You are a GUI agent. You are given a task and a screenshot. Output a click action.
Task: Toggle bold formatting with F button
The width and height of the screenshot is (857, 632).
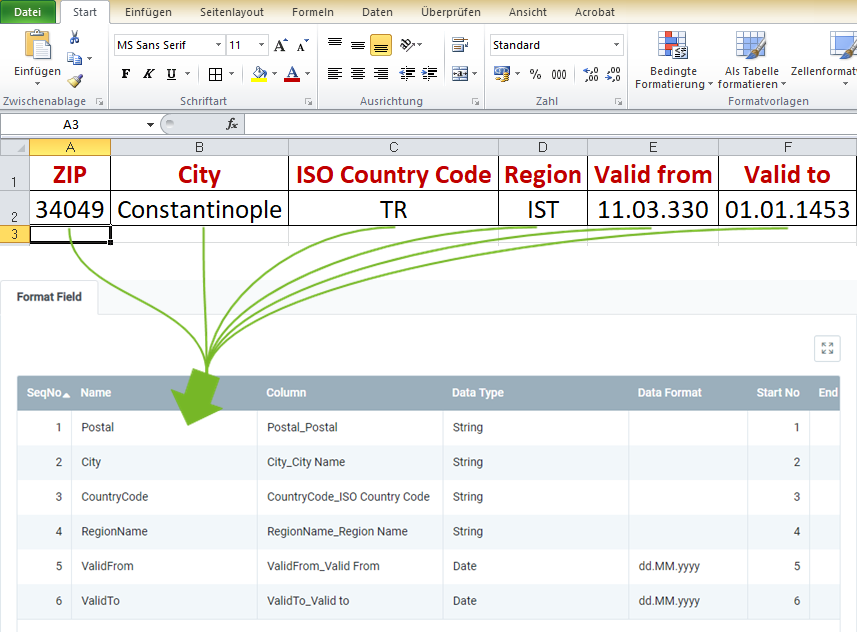click(x=126, y=74)
